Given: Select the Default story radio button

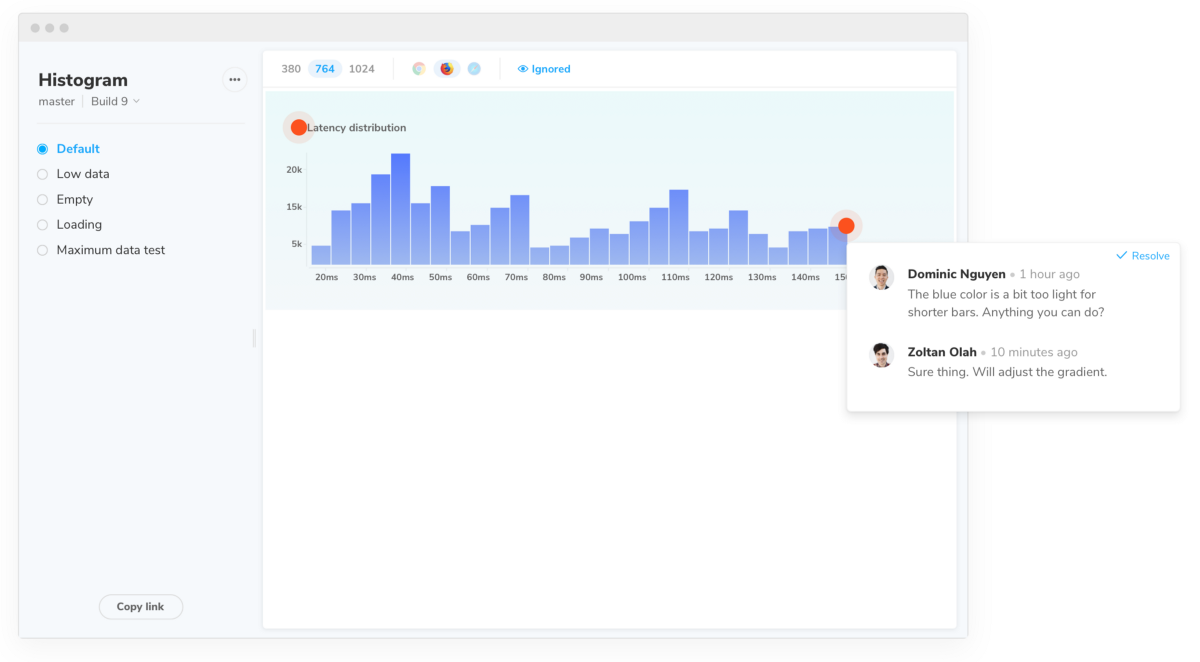Looking at the screenshot, I should (43, 149).
